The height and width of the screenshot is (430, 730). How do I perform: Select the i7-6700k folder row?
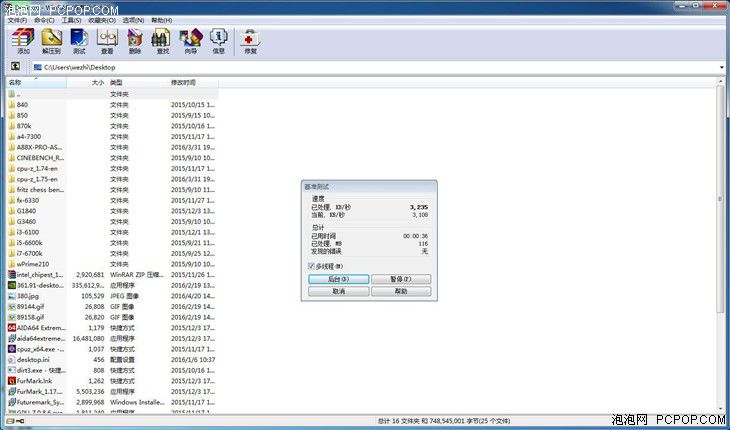[112, 254]
